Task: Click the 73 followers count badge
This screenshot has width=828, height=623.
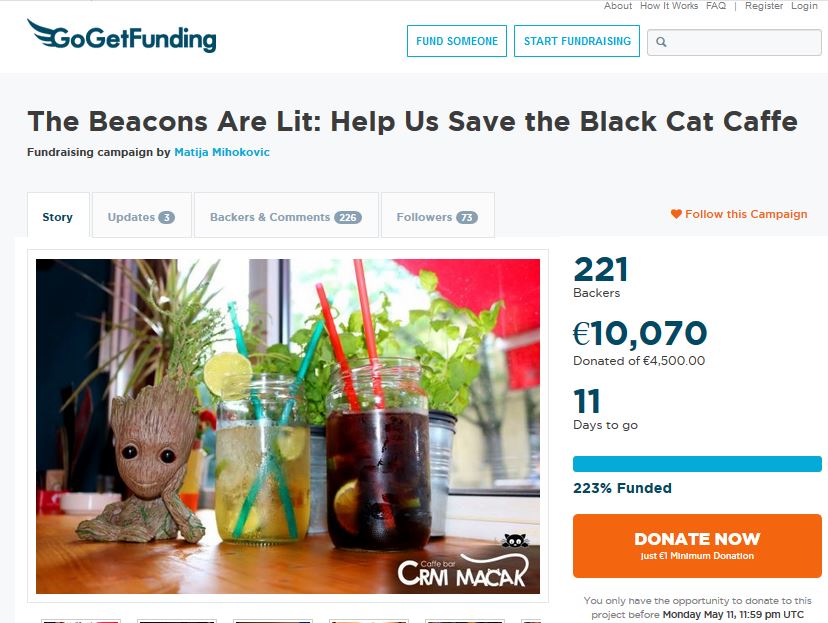Action: [467, 218]
